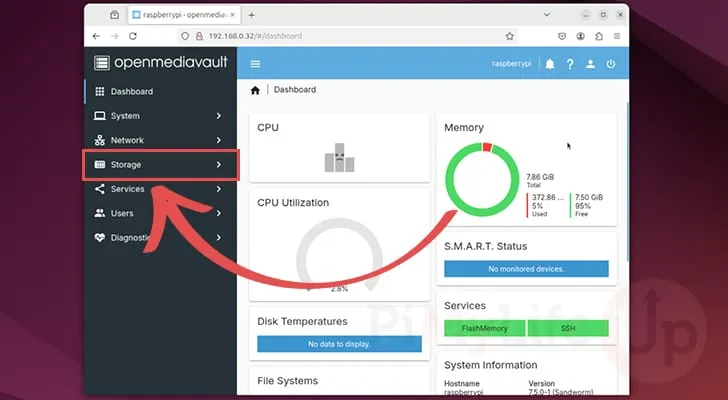Viewport: 728px width, 400px height.
Task: Click No data to display banner
Action: [339, 344]
